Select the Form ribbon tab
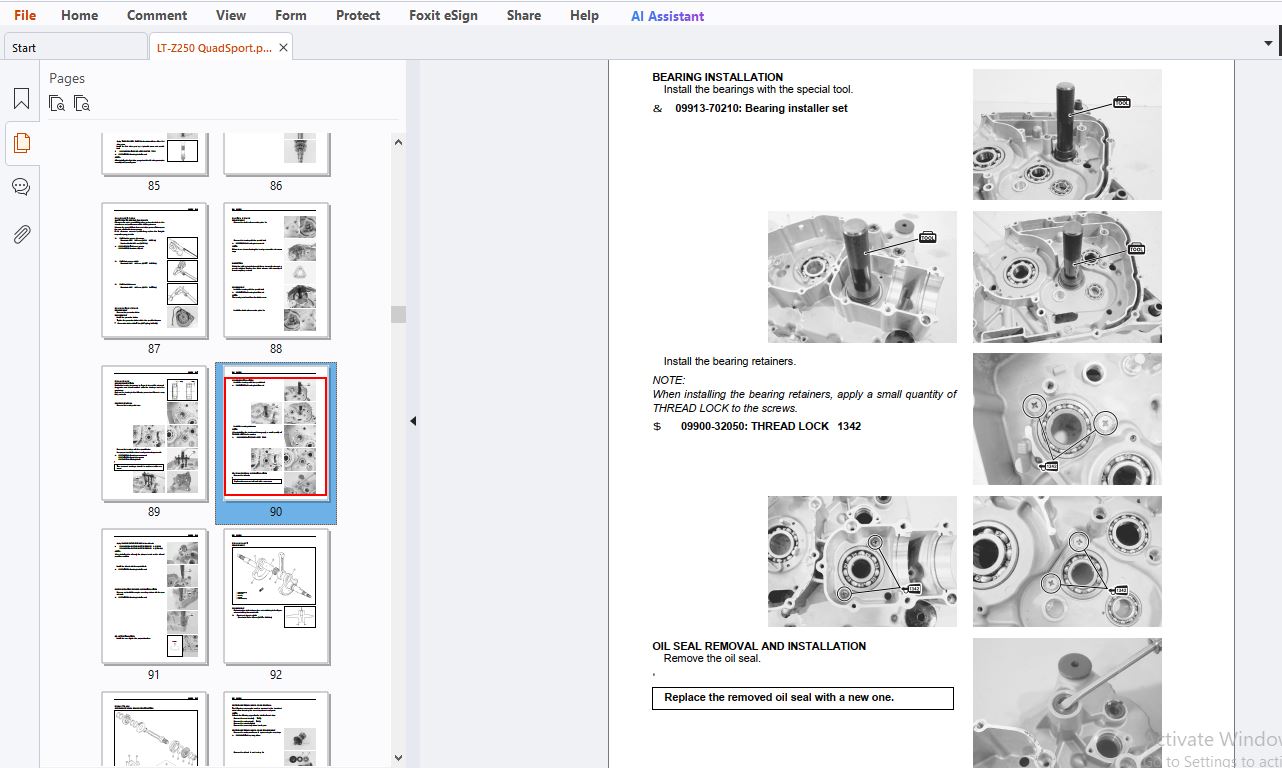Image resolution: width=1282 pixels, height=768 pixels. click(291, 15)
